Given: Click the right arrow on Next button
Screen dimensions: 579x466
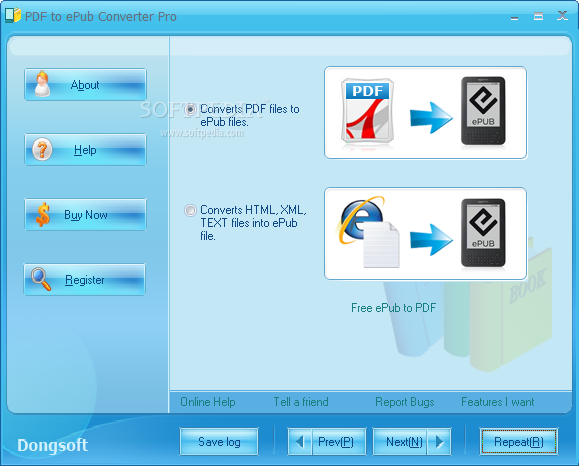Looking at the screenshot, I should (x=439, y=442).
